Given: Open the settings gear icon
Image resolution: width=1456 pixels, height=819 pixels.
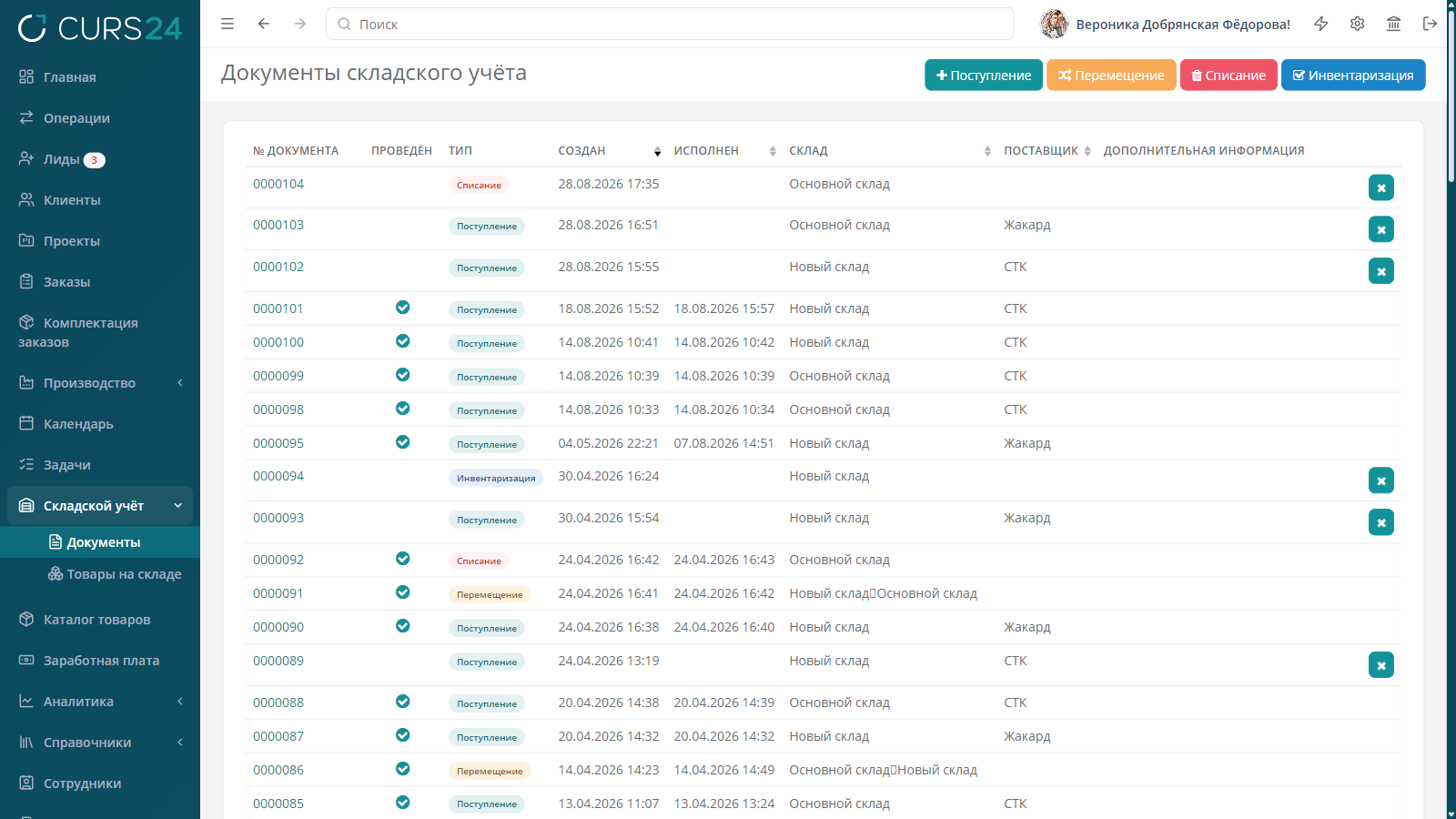Looking at the screenshot, I should pos(1358,24).
